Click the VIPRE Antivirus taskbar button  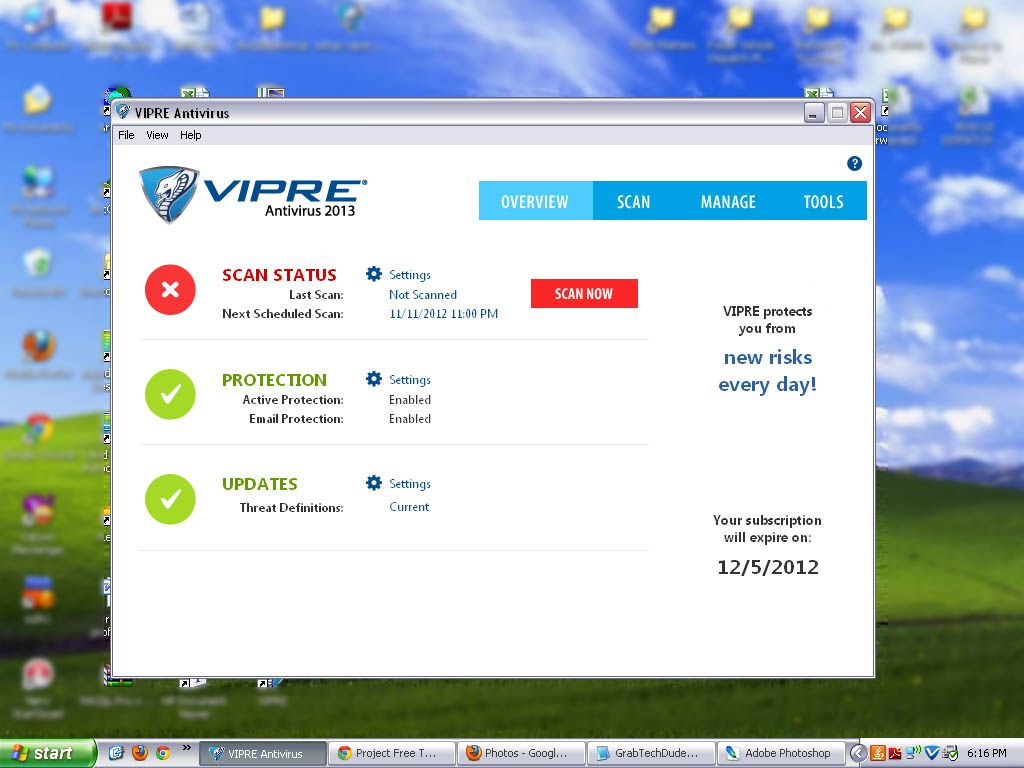263,754
